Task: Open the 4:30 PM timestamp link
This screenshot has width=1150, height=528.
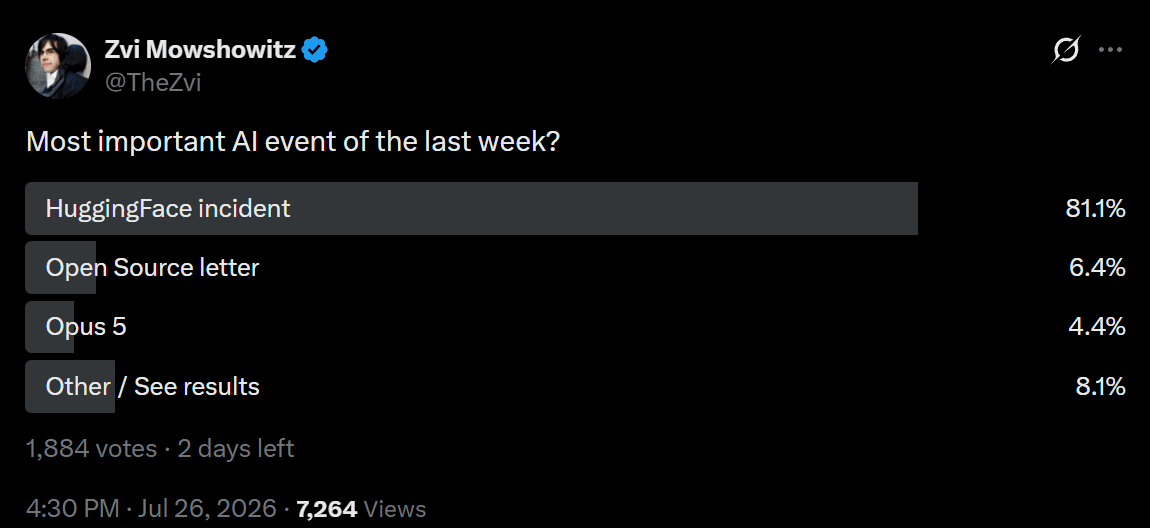Action: [72, 508]
